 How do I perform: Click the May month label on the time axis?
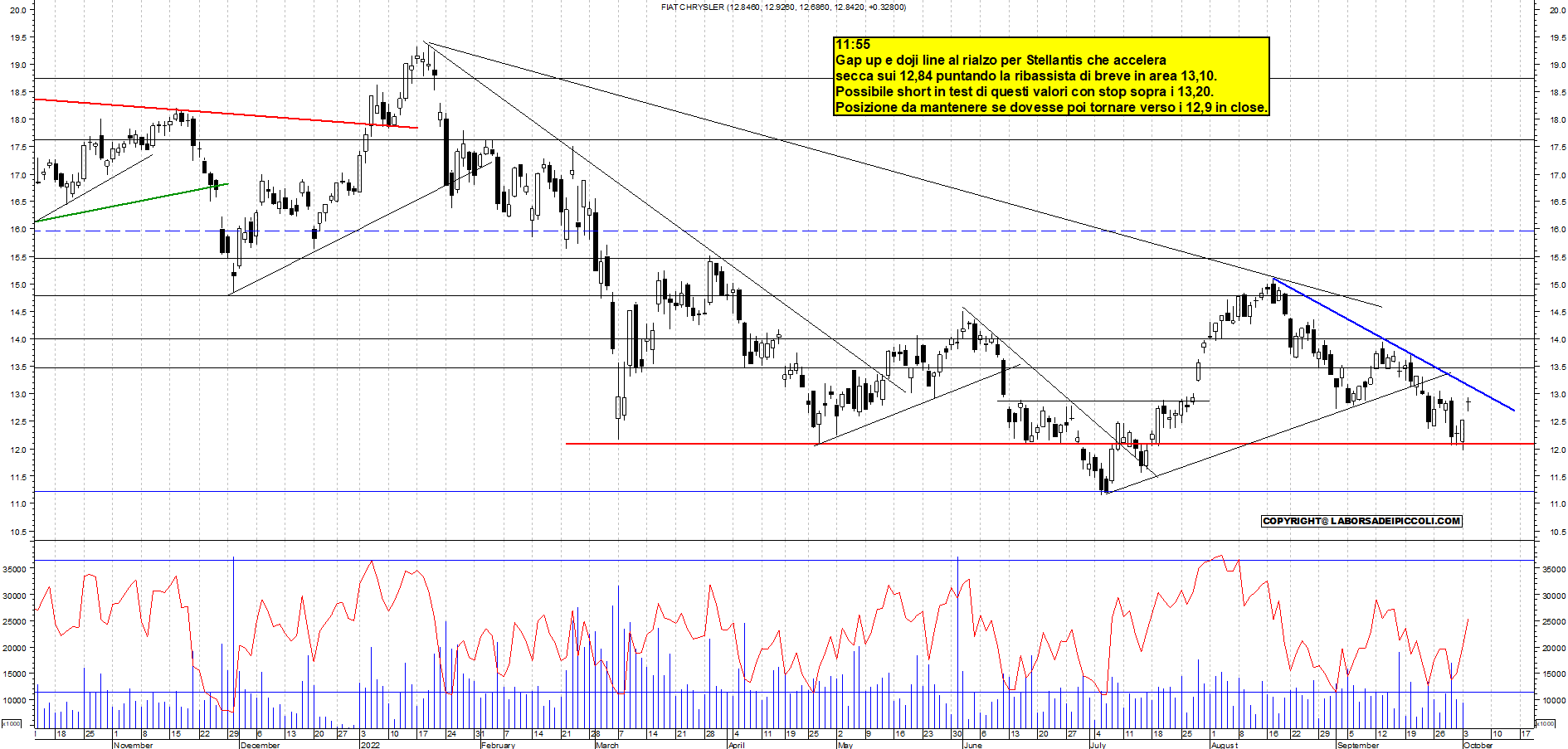pyautogui.click(x=845, y=745)
